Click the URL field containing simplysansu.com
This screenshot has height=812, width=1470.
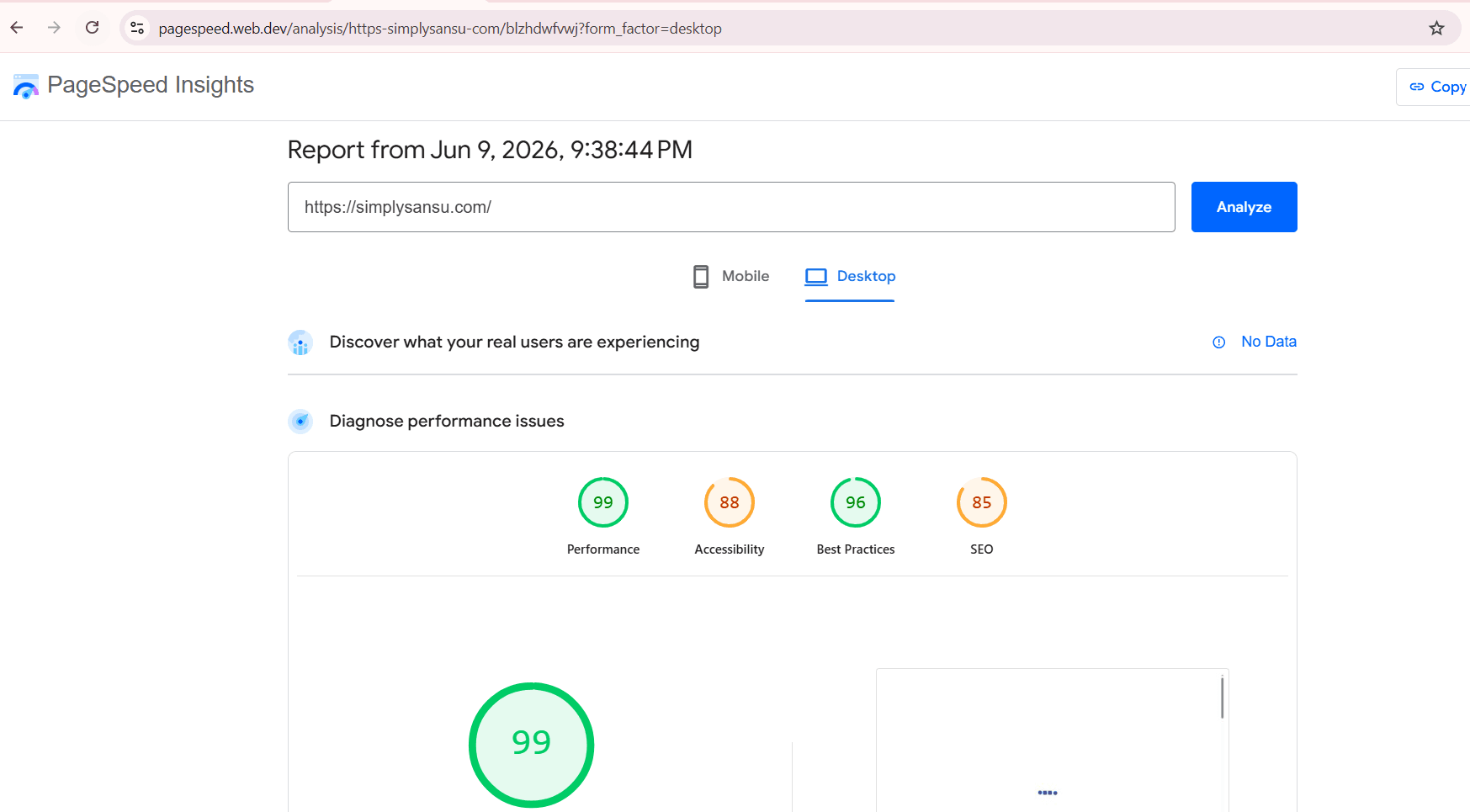click(x=731, y=207)
